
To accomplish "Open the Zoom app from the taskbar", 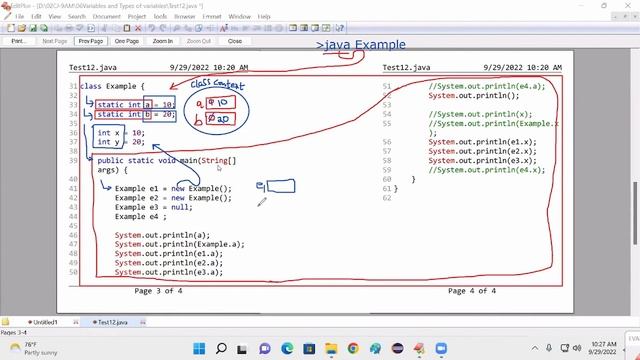I will [x=441, y=349].
